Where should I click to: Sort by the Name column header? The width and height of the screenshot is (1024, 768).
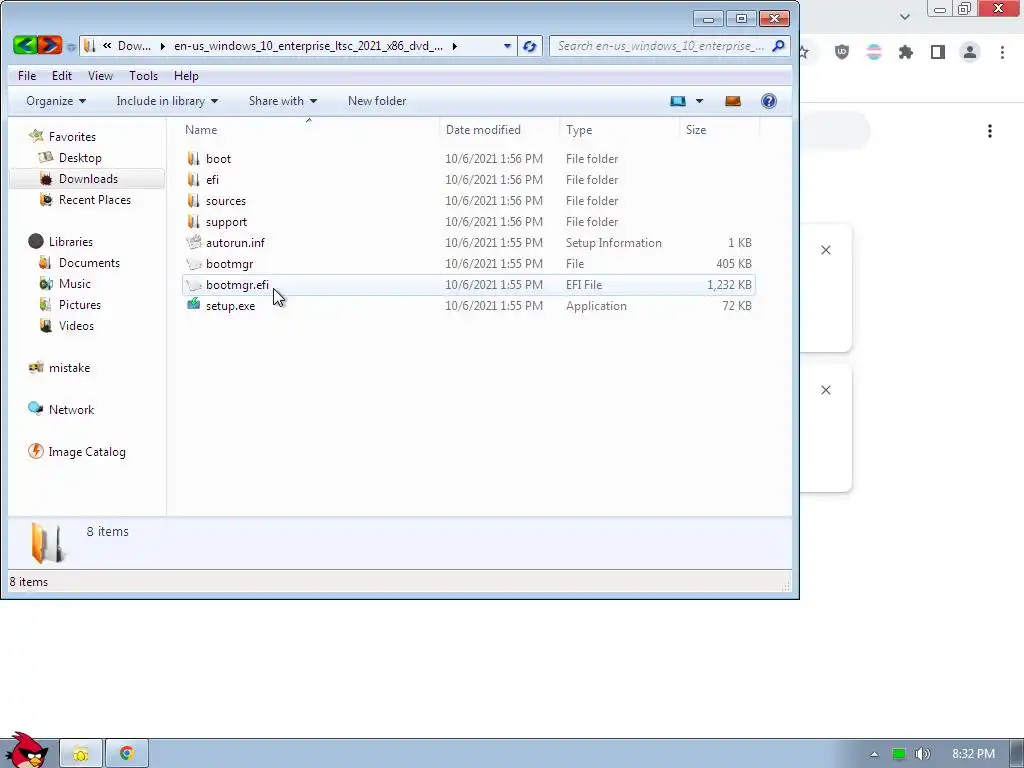click(x=309, y=129)
